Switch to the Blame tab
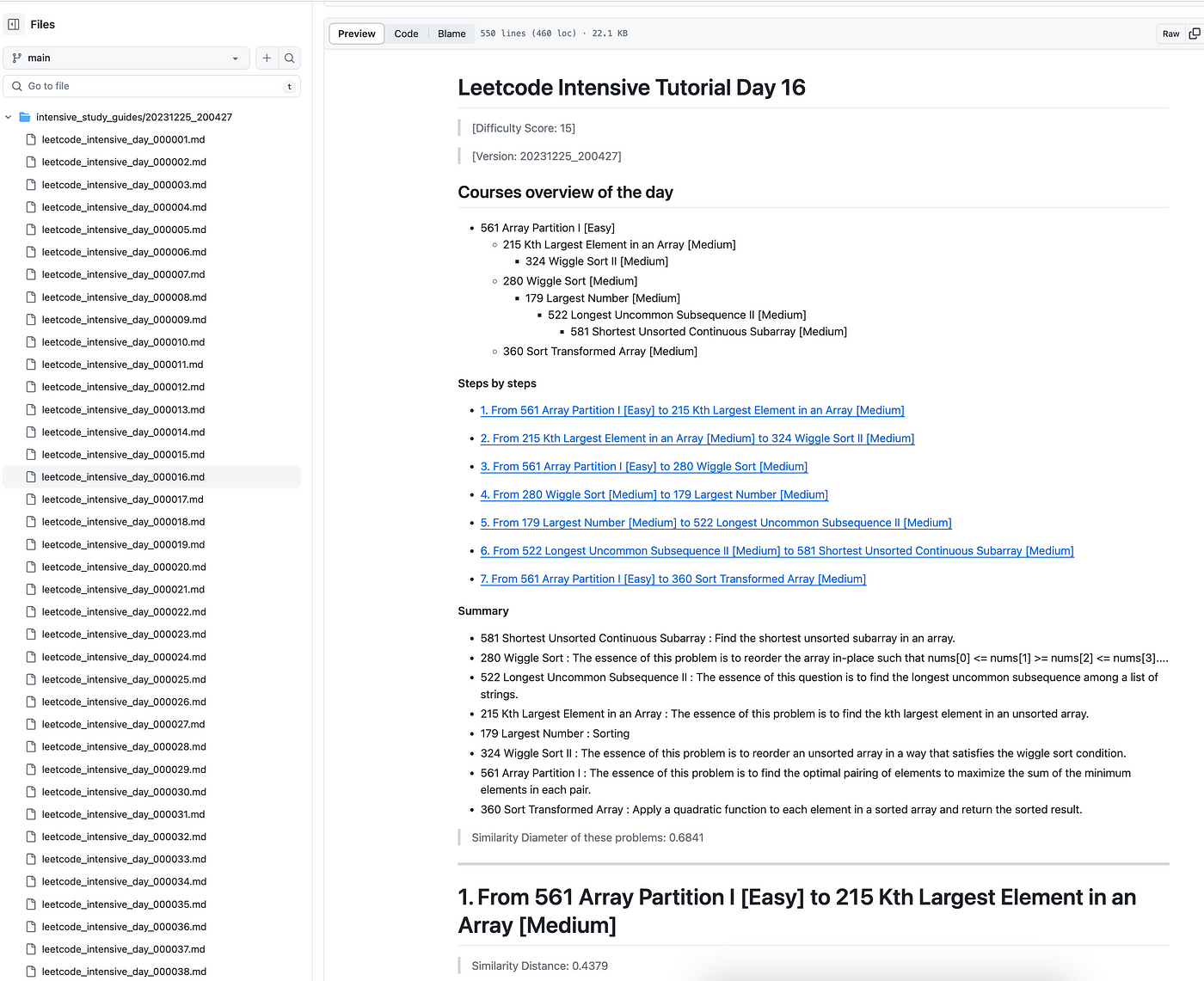 [x=451, y=34]
